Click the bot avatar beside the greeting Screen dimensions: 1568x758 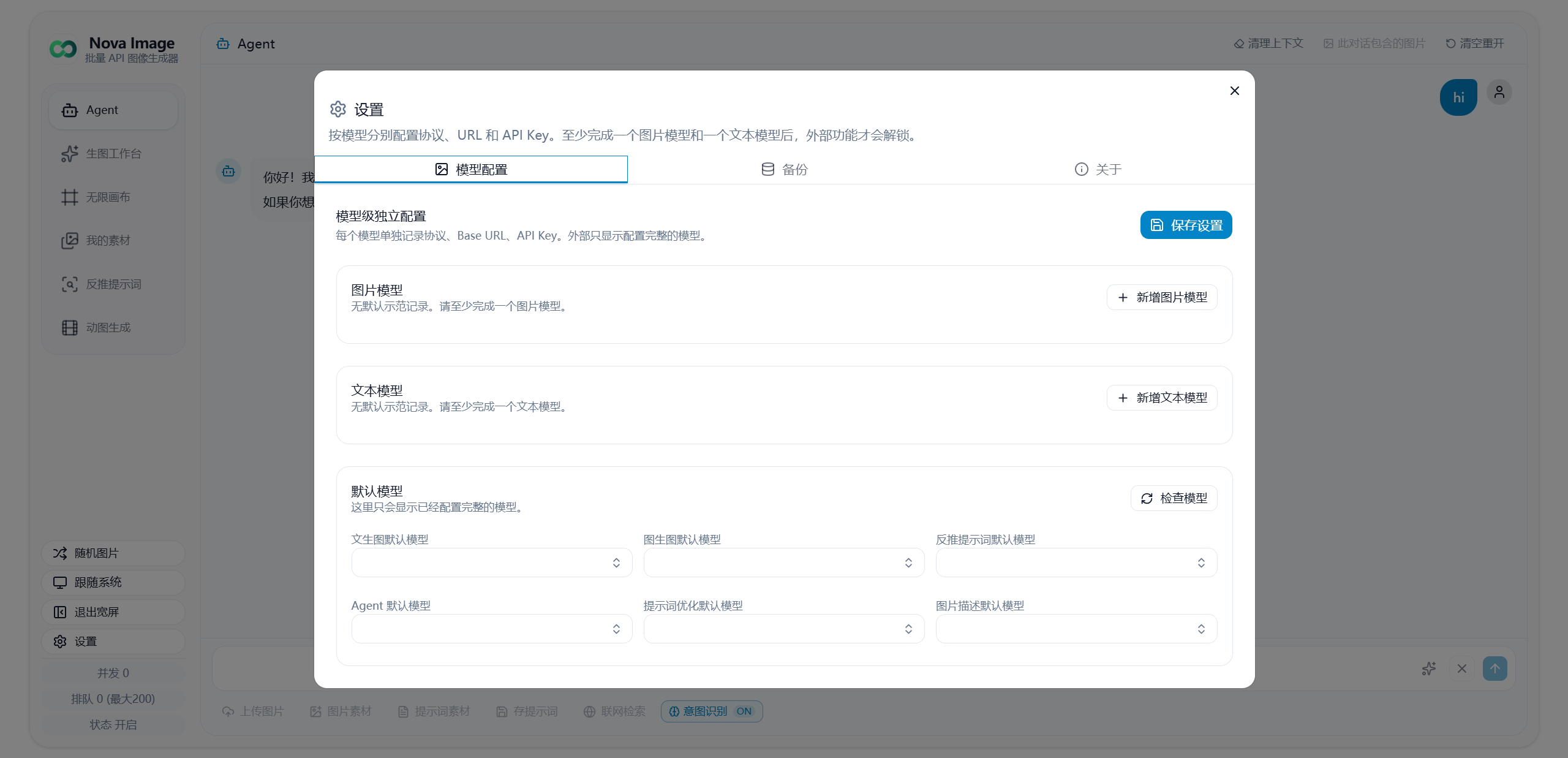228,171
